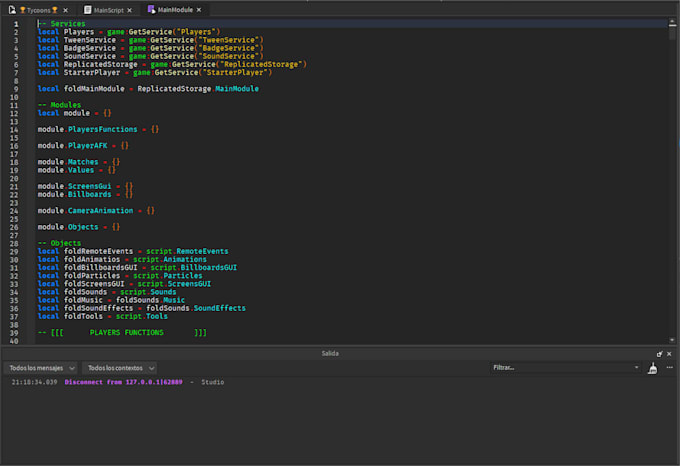Close the MainScript tab
Screen dimensions: 680x466
click(x=130, y=10)
